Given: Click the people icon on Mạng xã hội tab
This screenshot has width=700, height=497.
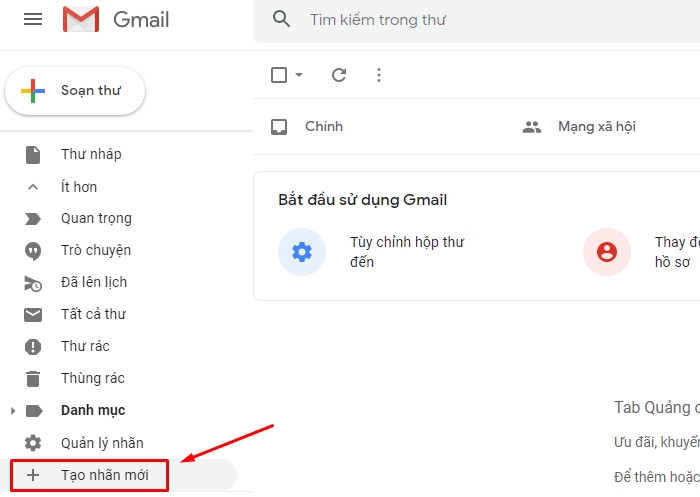Looking at the screenshot, I should [x=532, y=127].
